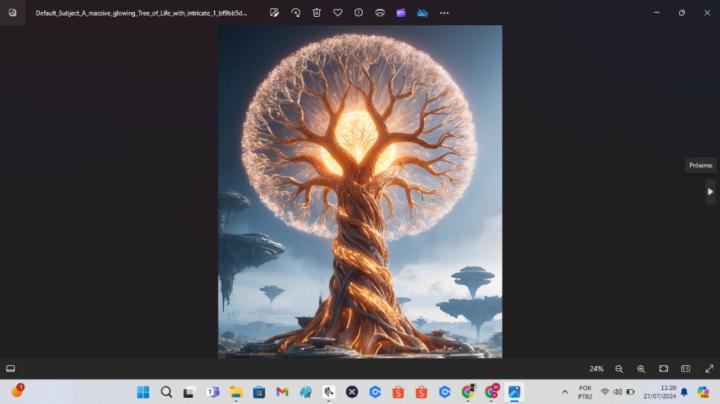Open clock showing 11:20 on taskbar
720x404 pixels.
(667, 392)
